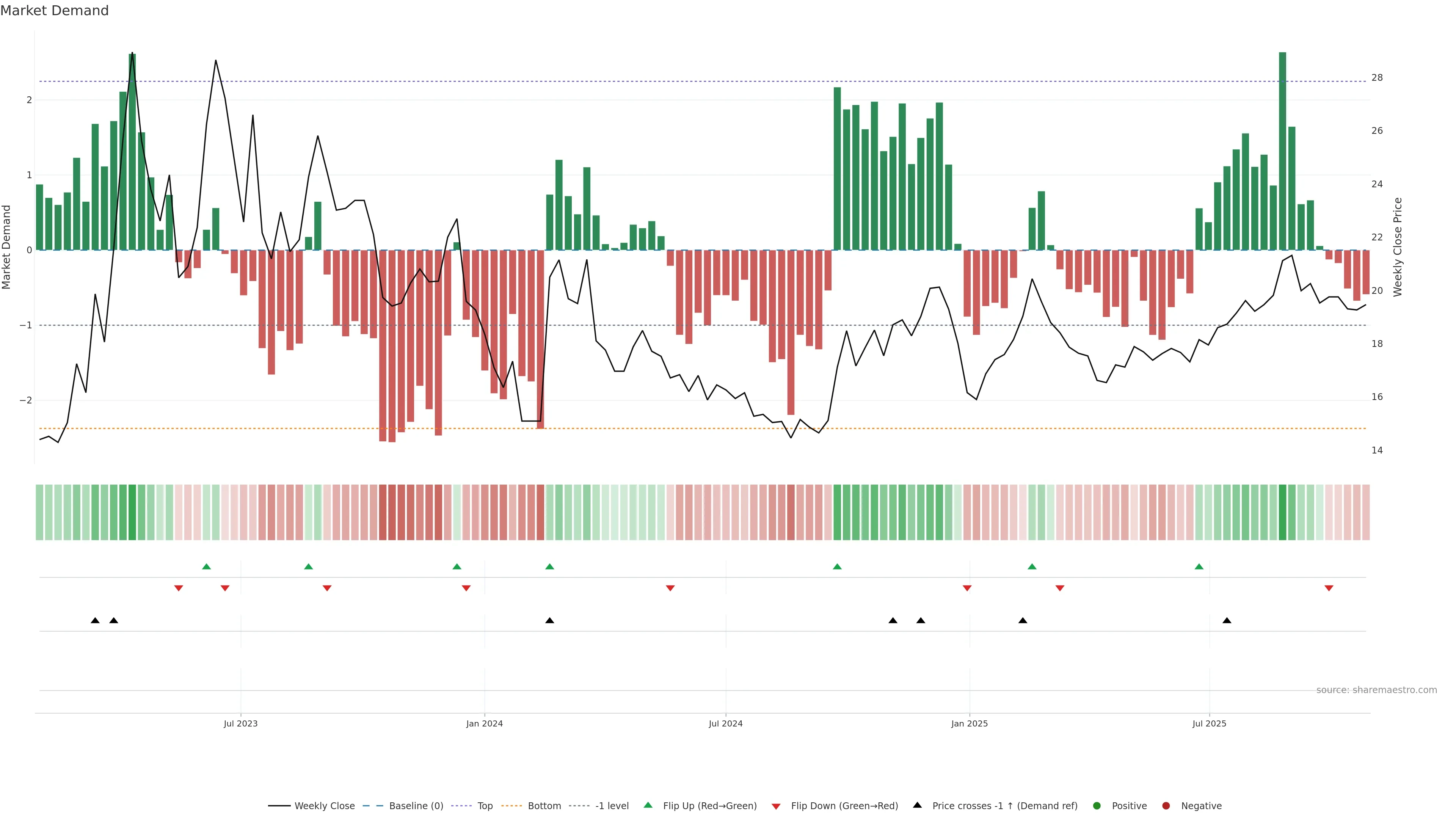The image size is (1456, 819).
Task: Click the Negative red circle legend icon
Action: tap(1166, 806)
